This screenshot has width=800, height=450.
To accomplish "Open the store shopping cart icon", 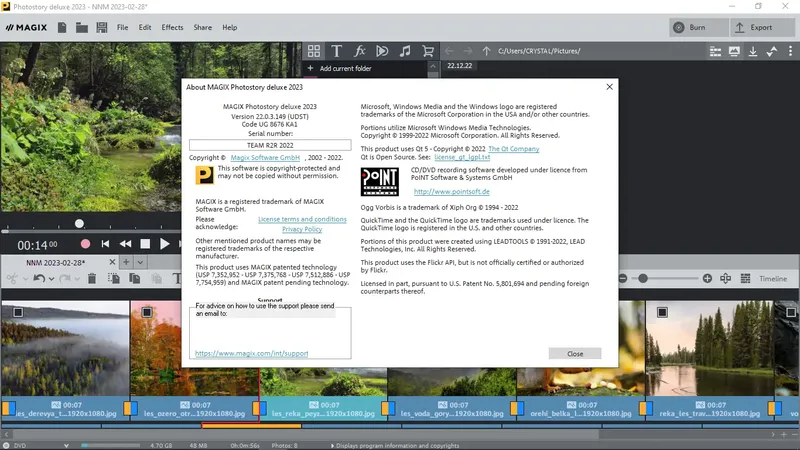I will pyautogui.click(x=428, y=51).
